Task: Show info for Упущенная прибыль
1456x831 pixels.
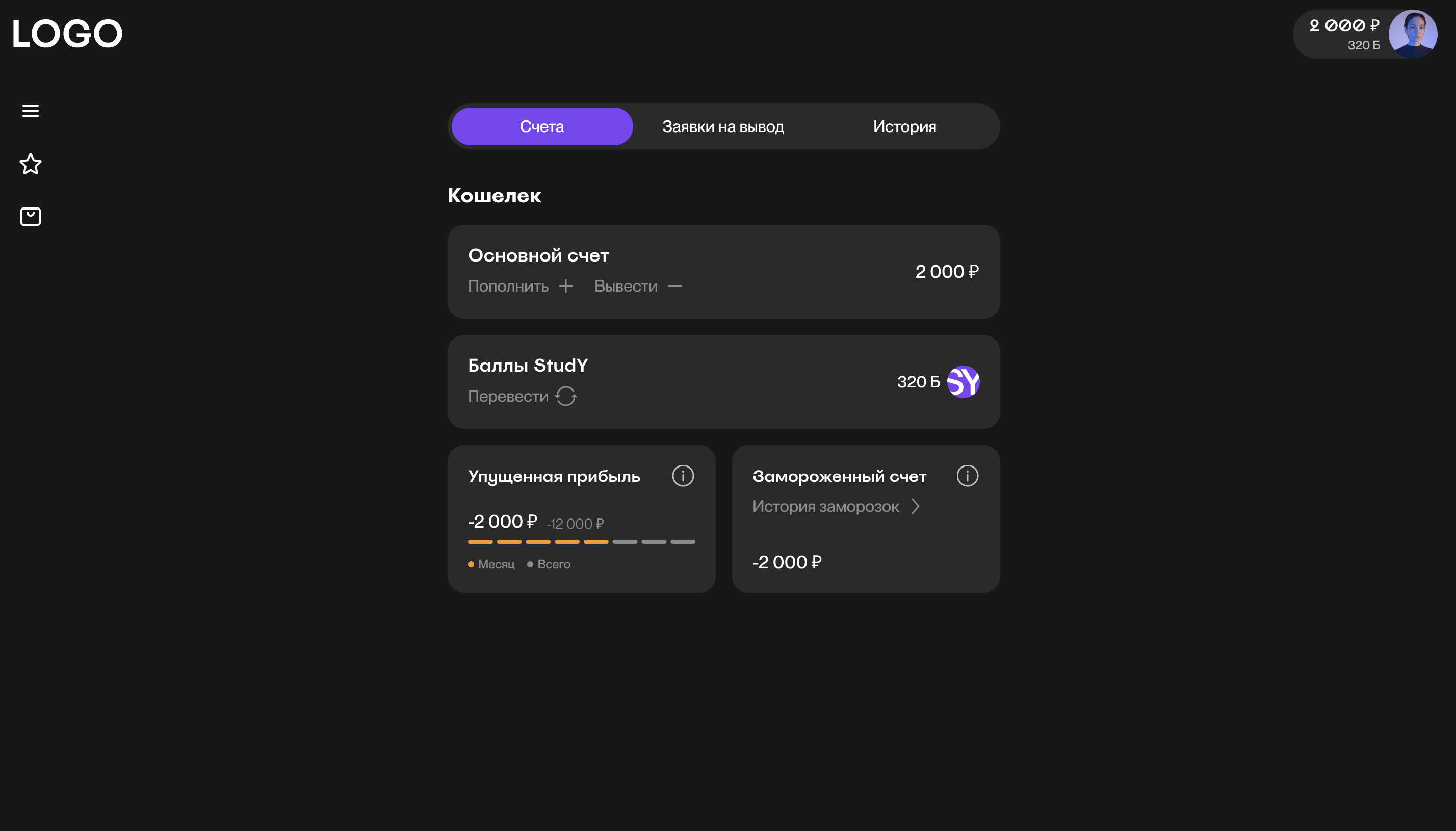Action: 682,476
